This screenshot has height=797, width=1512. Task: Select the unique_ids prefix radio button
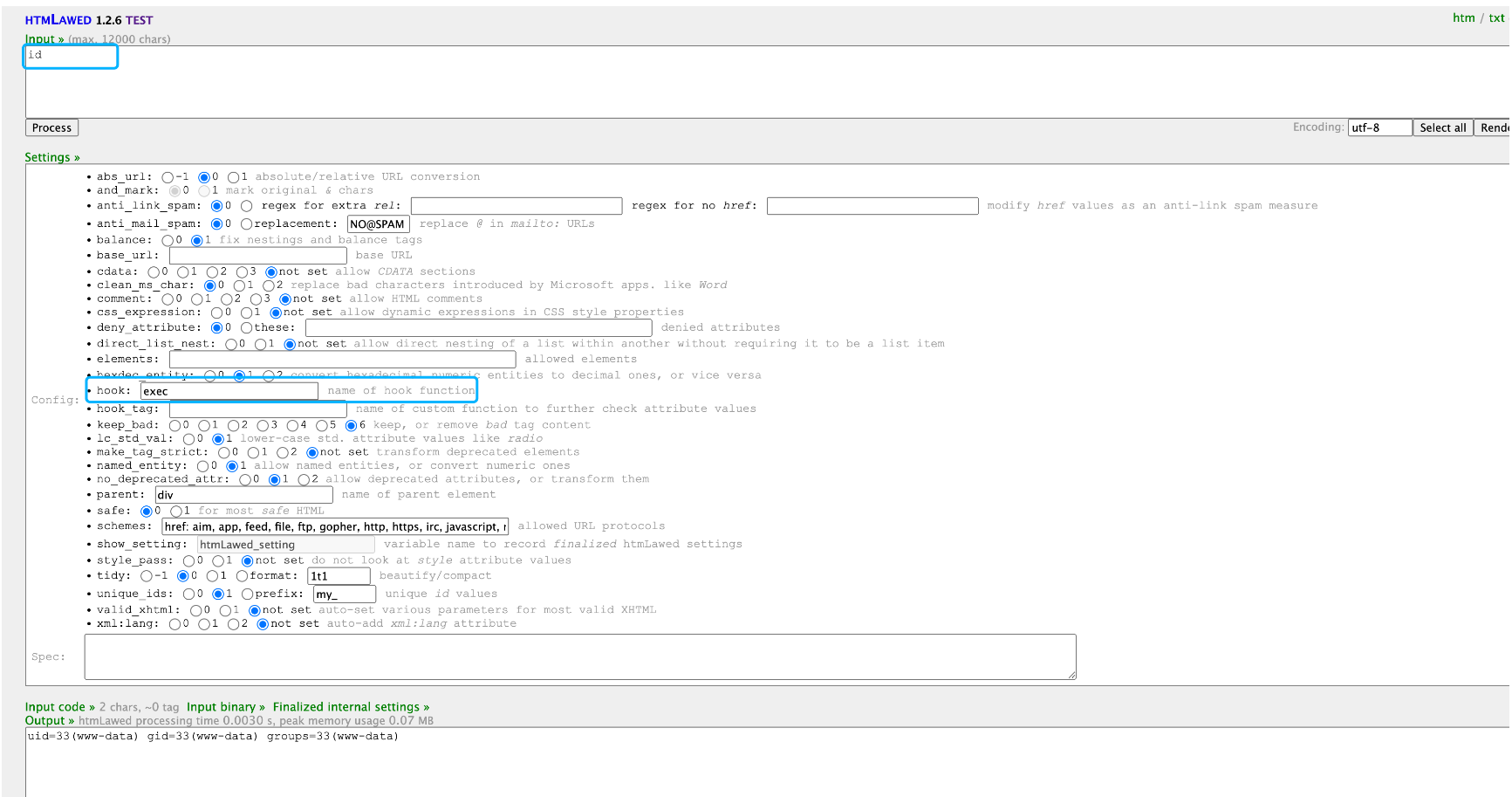(x=248, y=594)
